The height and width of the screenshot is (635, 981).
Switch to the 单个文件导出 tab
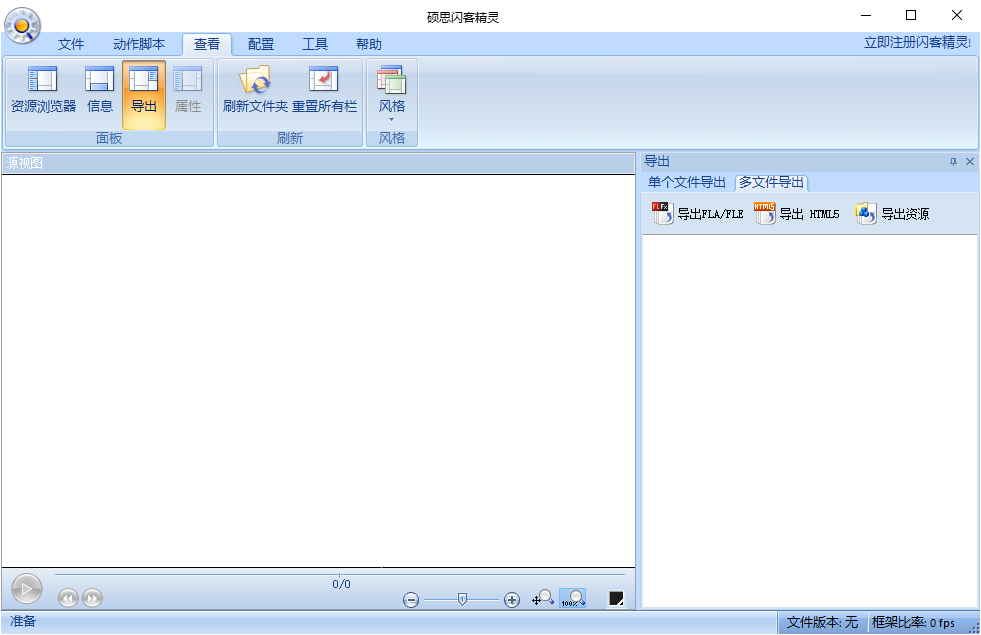[686, 183]
